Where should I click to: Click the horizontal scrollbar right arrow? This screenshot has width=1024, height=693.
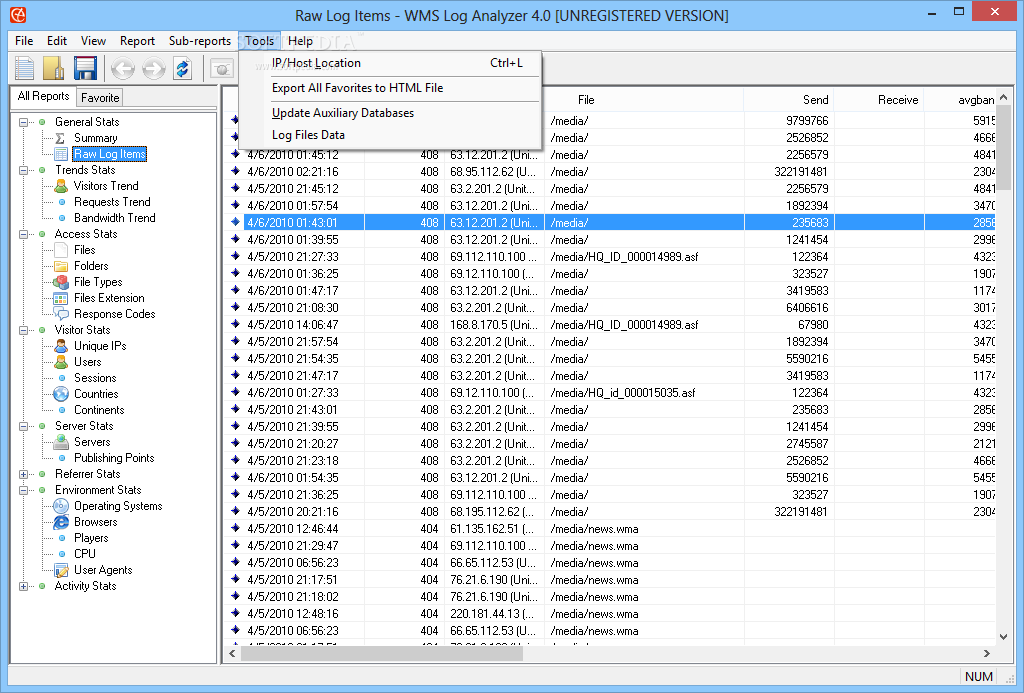pos(987,653)
